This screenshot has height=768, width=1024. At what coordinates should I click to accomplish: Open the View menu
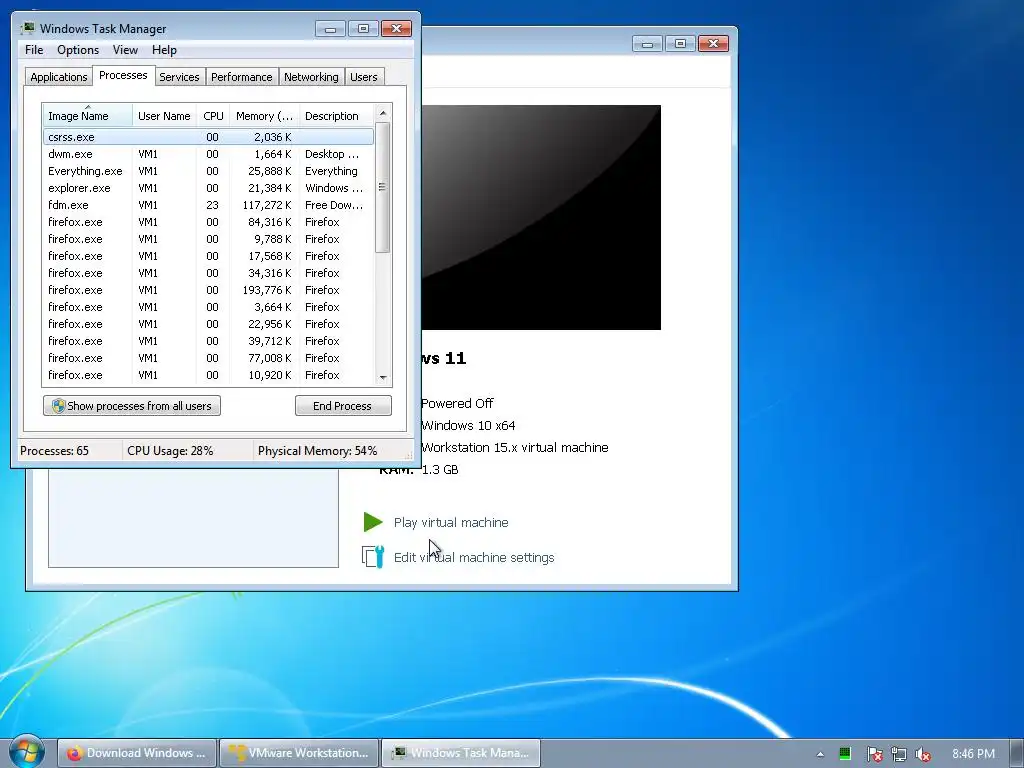pos(125,50)
